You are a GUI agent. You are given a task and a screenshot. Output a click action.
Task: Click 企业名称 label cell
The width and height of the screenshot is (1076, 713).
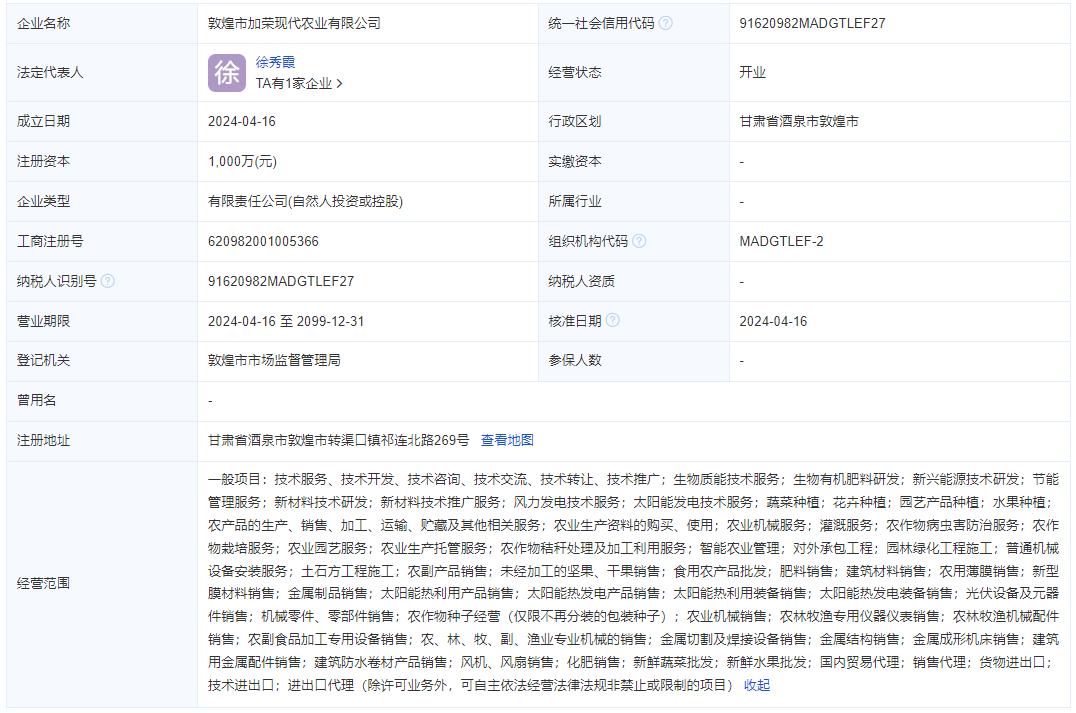coord(102,23)
